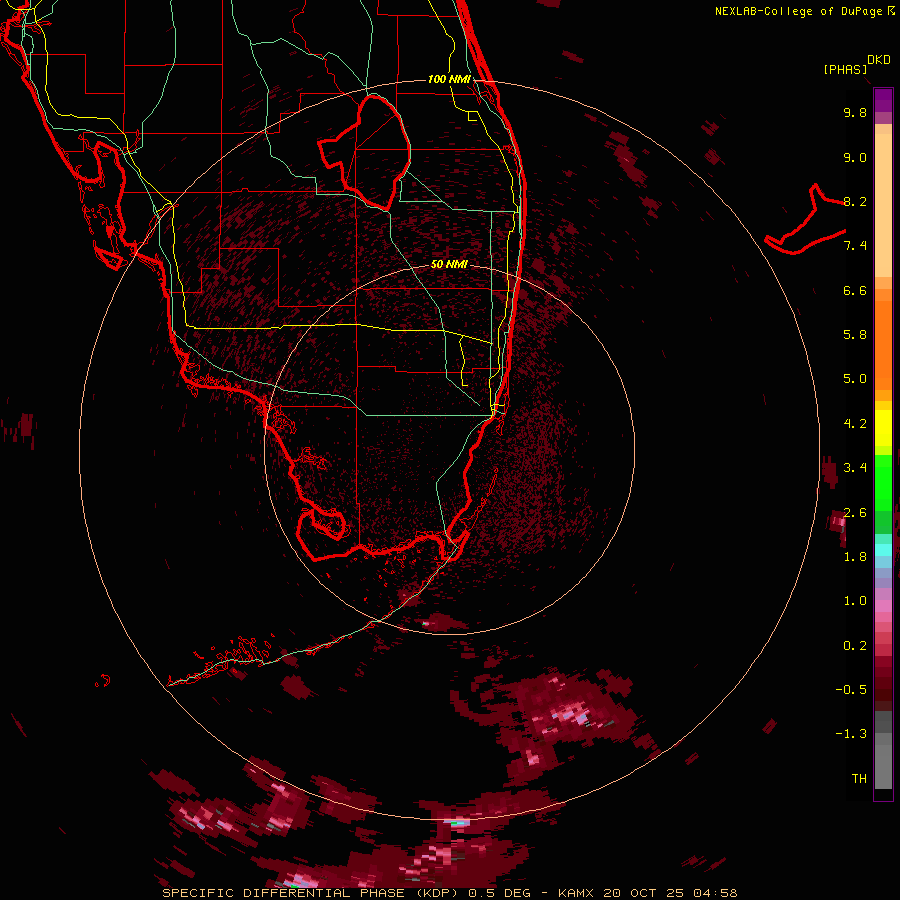
Task: Click the 1.8 color scale value
Action: point(855,557)
